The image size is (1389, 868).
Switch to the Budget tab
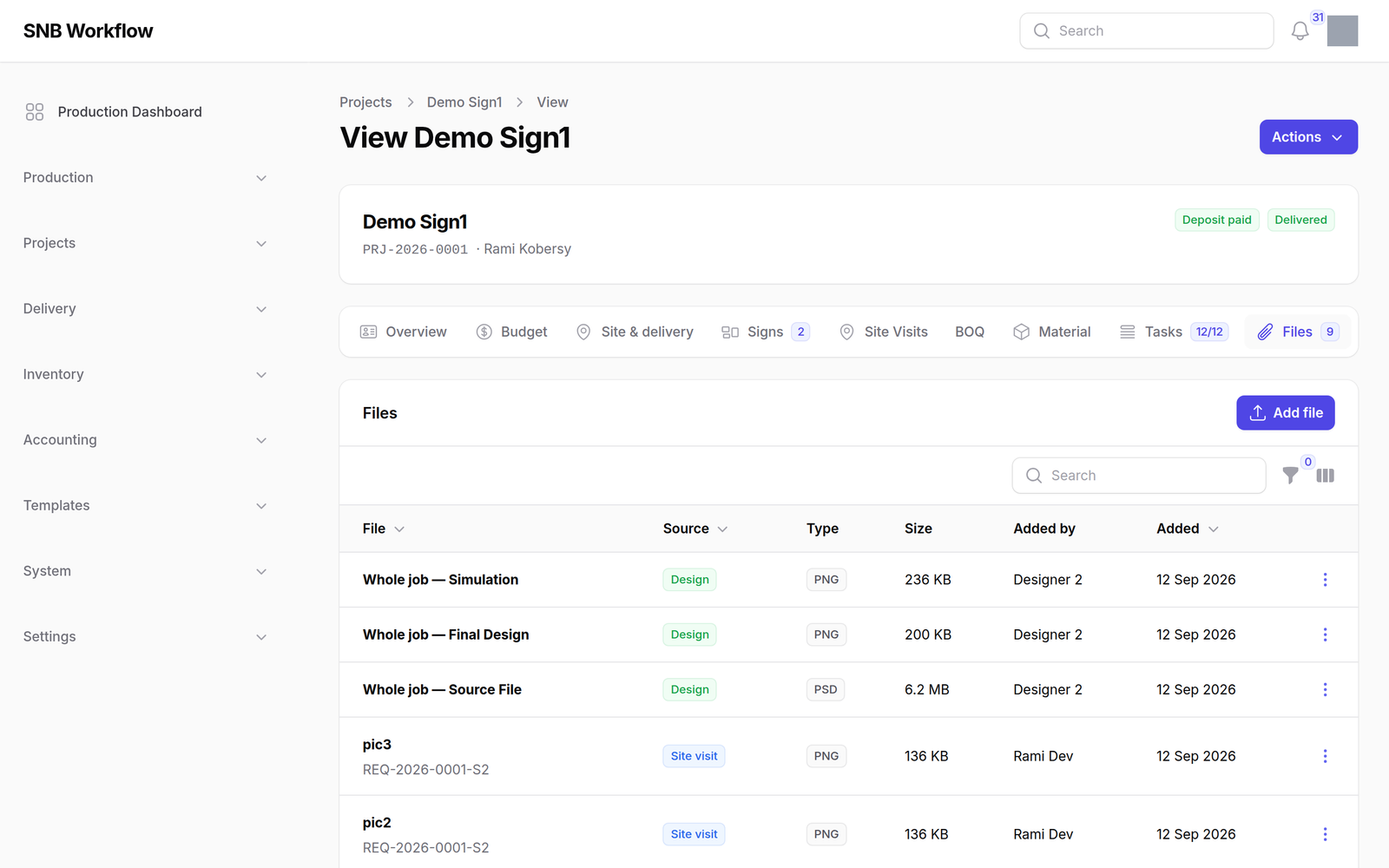(511, 332)
